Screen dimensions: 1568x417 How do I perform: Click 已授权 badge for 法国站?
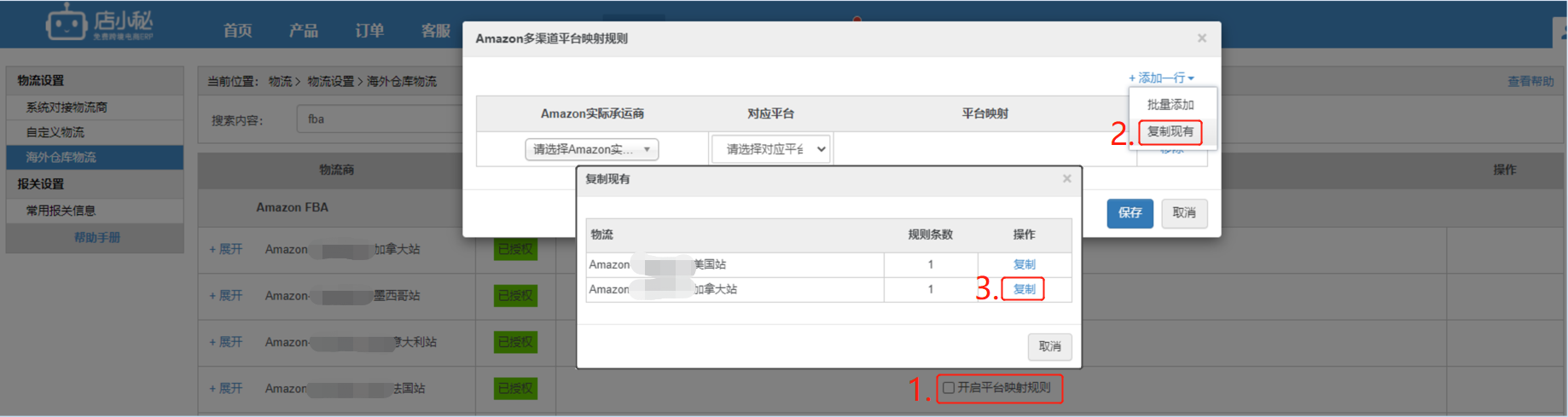click(x=515, y=388)
